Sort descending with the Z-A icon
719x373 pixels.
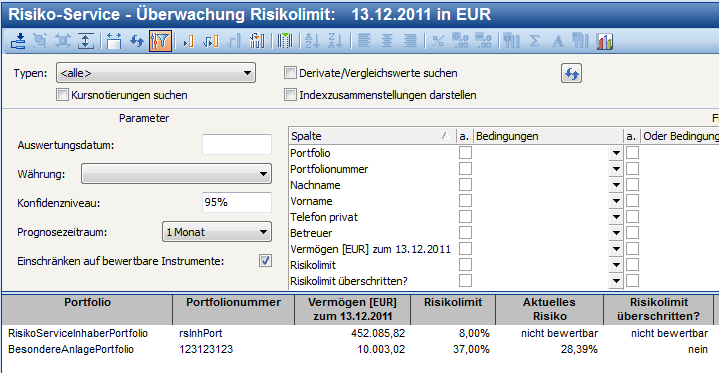[335, 41]
